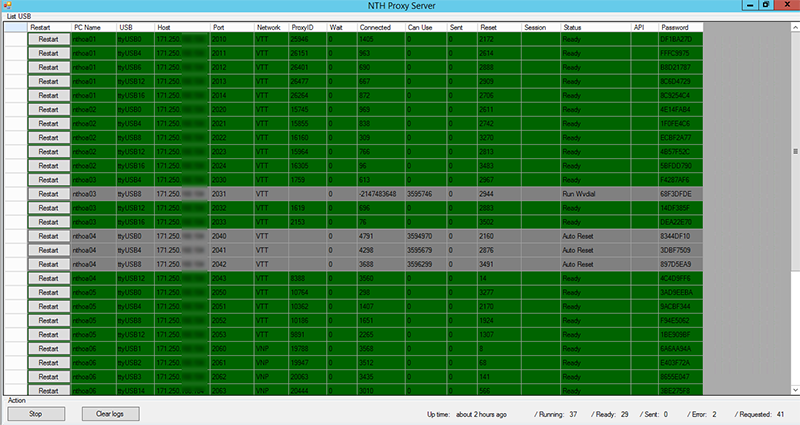Click the scrollbar up arrow

[795, 27]
